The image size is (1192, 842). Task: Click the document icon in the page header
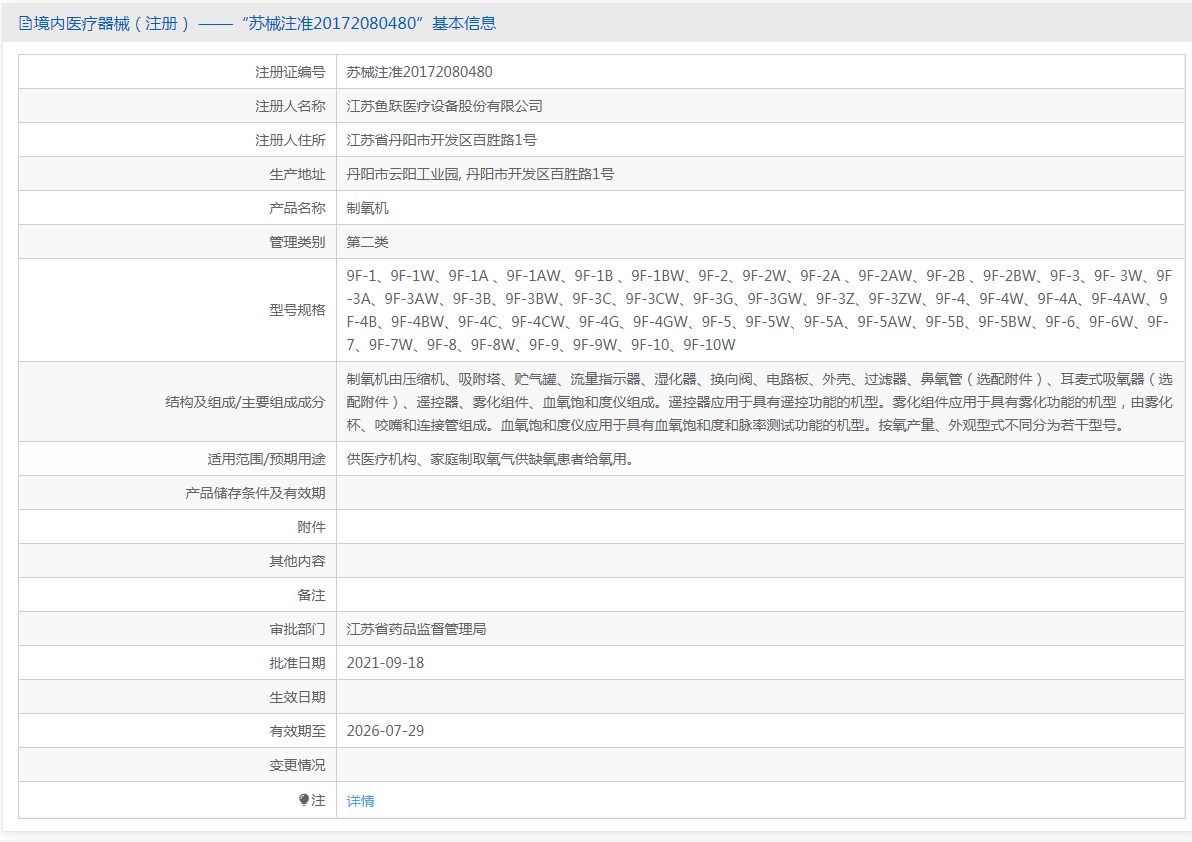point(25,23)
